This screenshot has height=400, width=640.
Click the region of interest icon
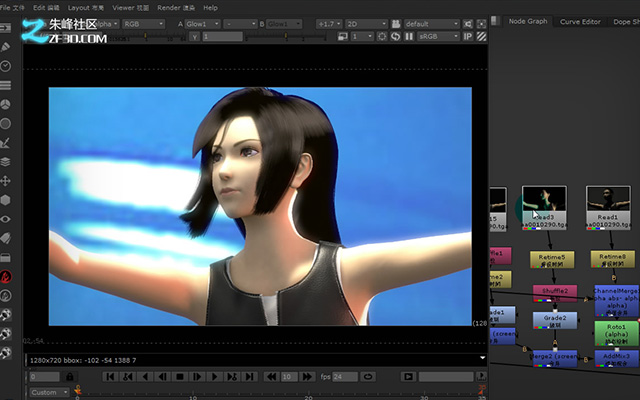tap(382, 36)
